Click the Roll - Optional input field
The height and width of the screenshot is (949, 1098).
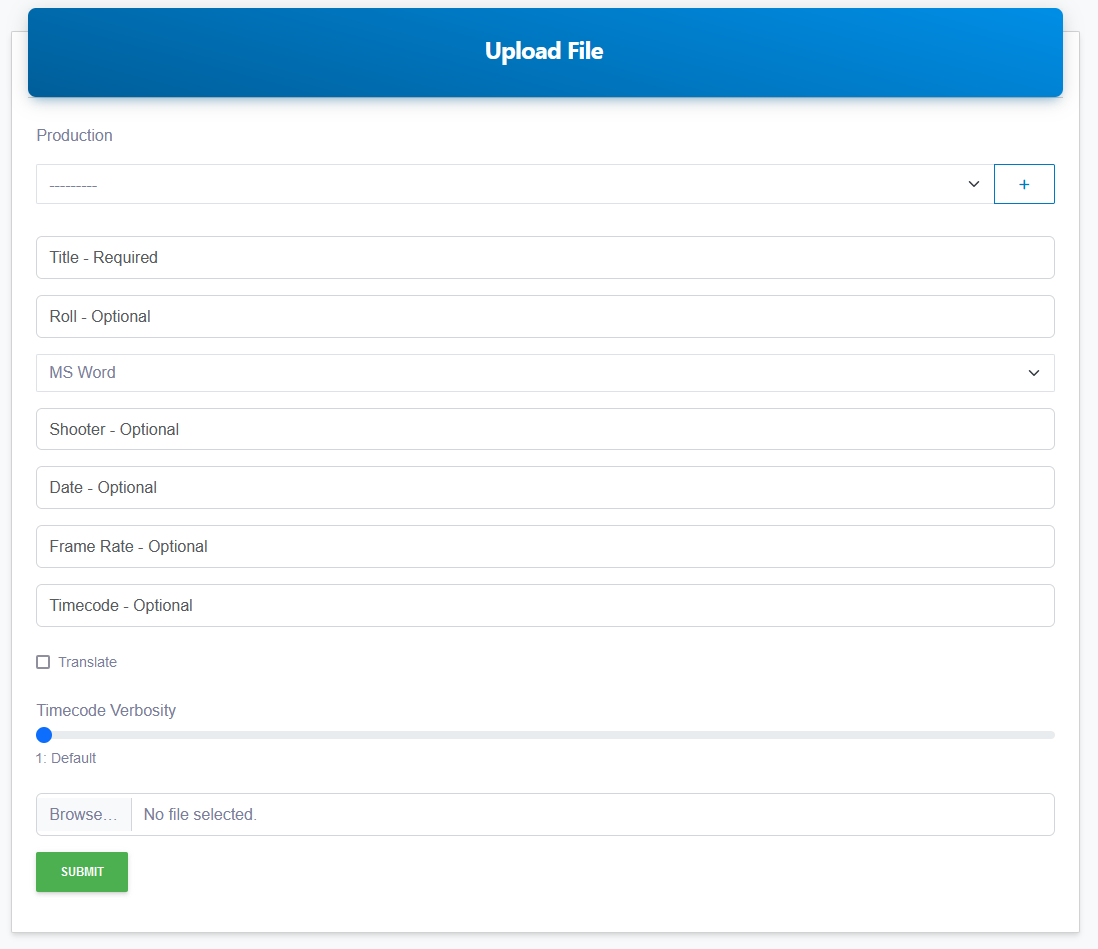pos(544,316)
